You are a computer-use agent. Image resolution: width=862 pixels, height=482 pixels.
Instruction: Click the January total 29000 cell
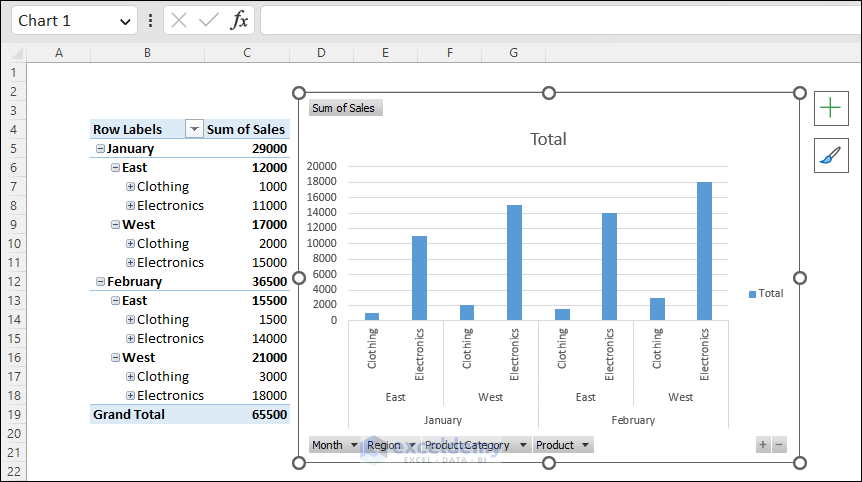(247, 148)
